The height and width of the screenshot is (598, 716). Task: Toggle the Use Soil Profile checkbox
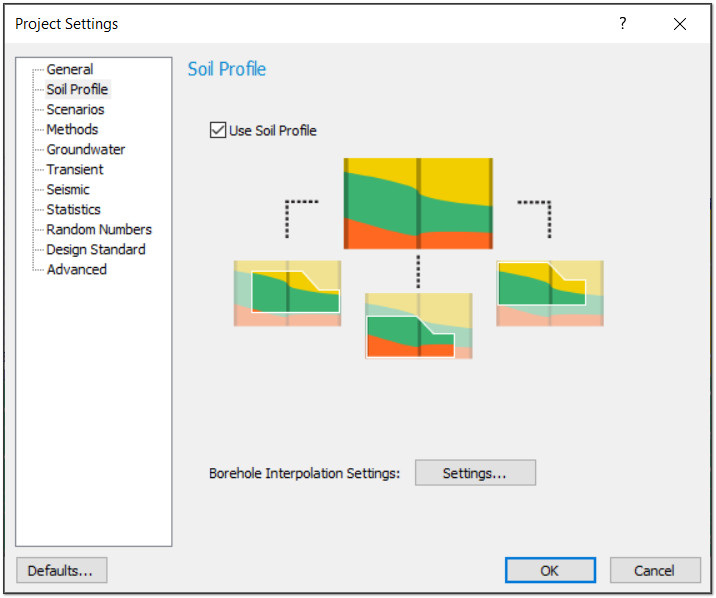(218, 130)
